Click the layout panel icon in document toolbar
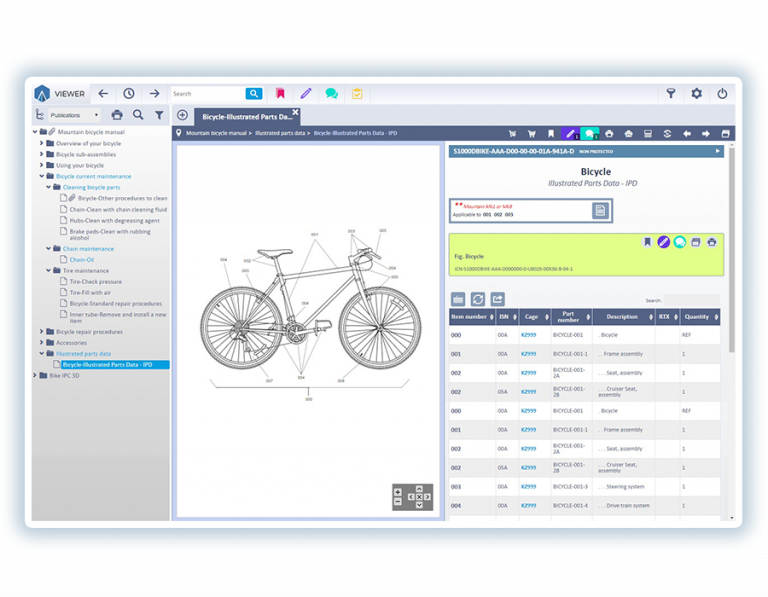Screen dimensions: 768x597 click(x=648, y=133)
